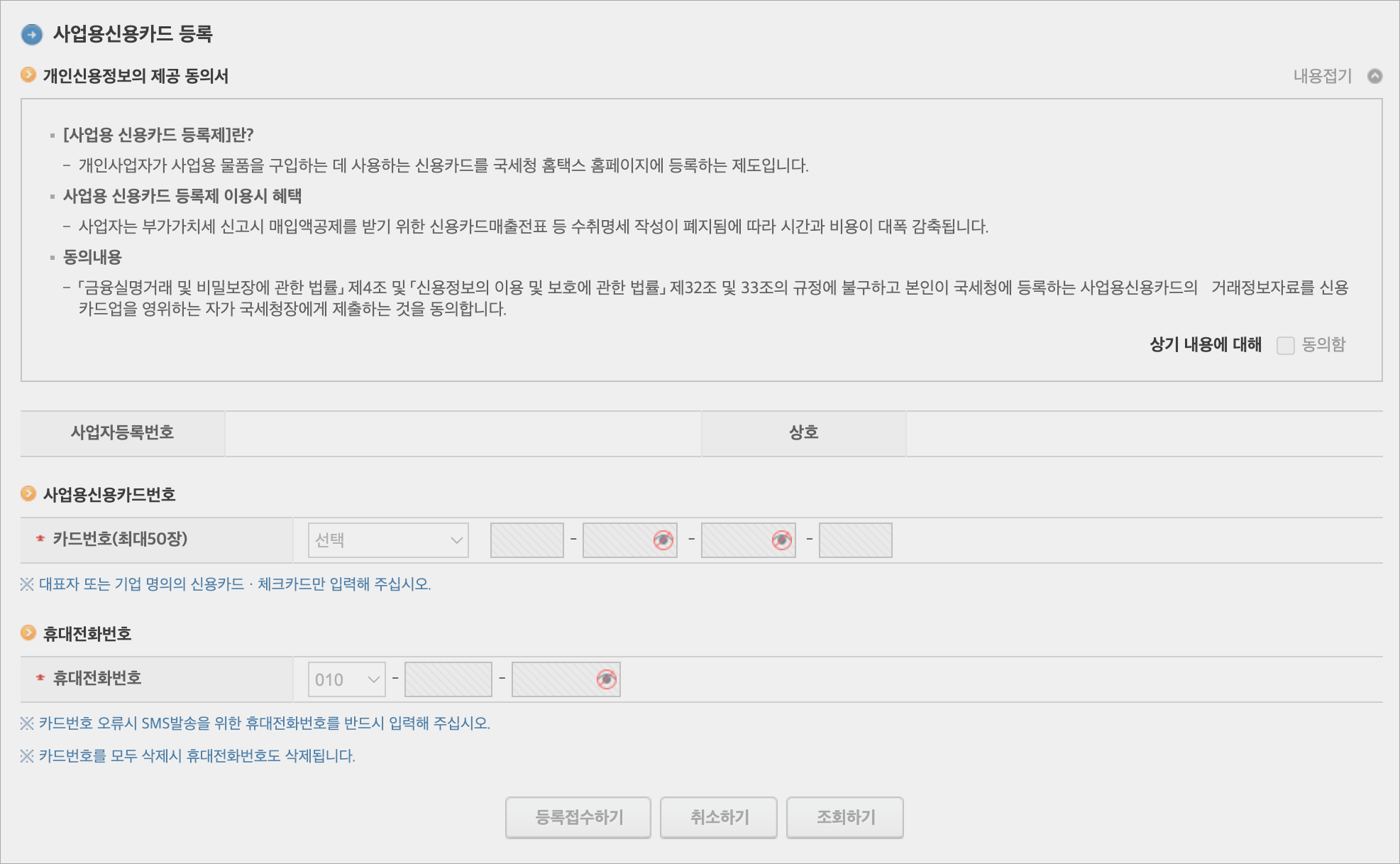This screenshot has height=864, width=1400.
Task: Click the orange bullet icon next to 휴대전화번호 heading
Action: point(28,633)
